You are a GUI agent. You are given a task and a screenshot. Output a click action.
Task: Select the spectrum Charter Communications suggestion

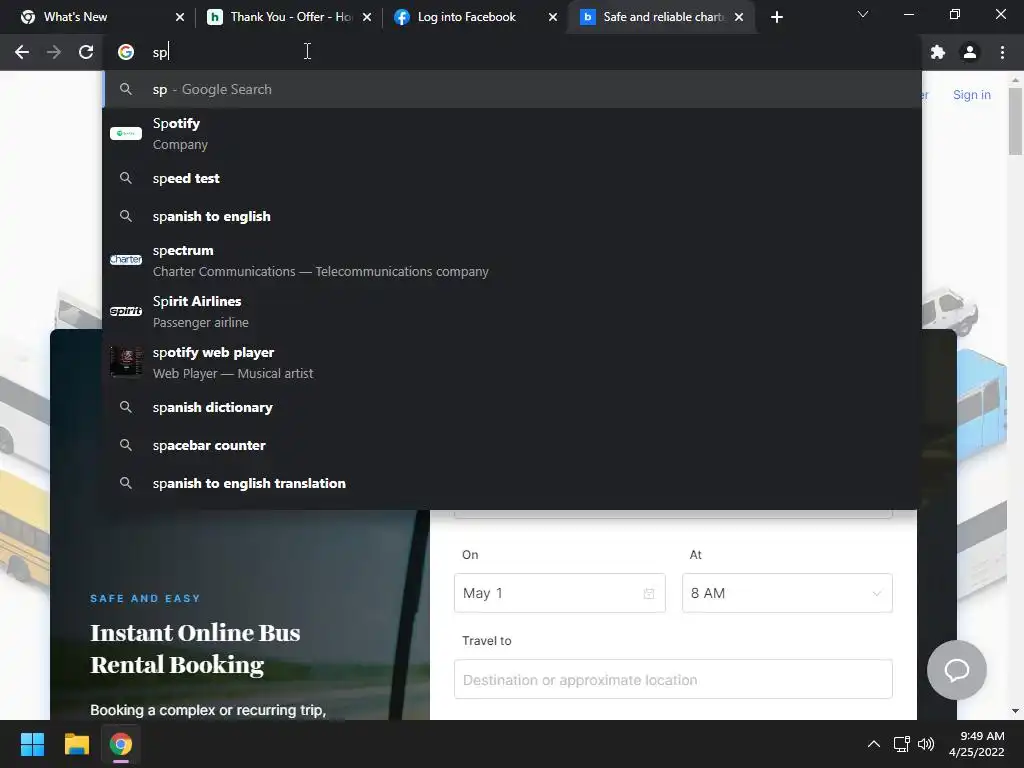[512, 261]
